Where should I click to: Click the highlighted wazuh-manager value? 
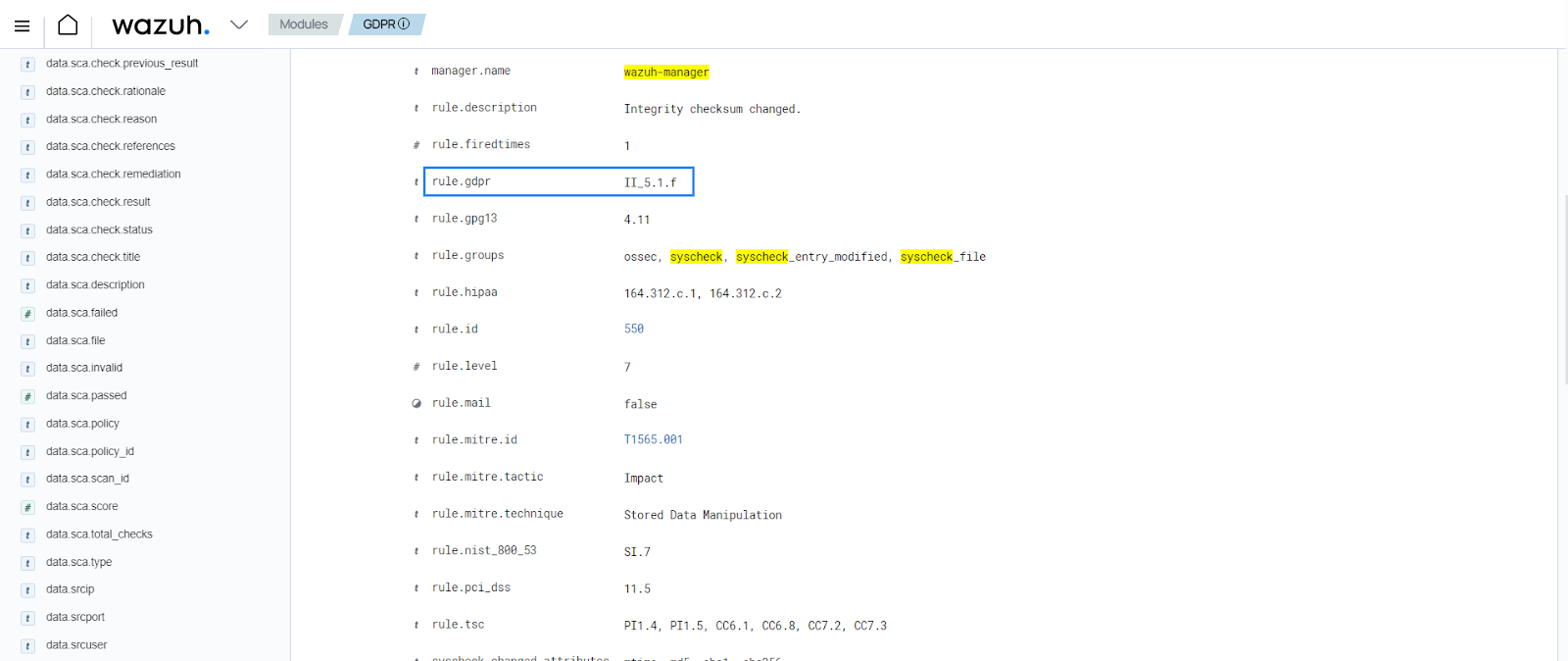tap(666, 73)
